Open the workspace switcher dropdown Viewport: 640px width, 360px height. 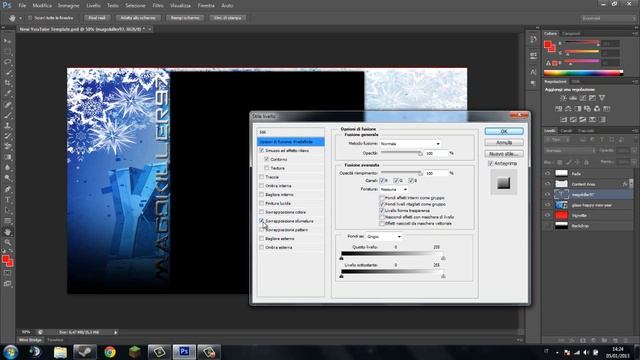pyautogui.click(x=608, y=18)
